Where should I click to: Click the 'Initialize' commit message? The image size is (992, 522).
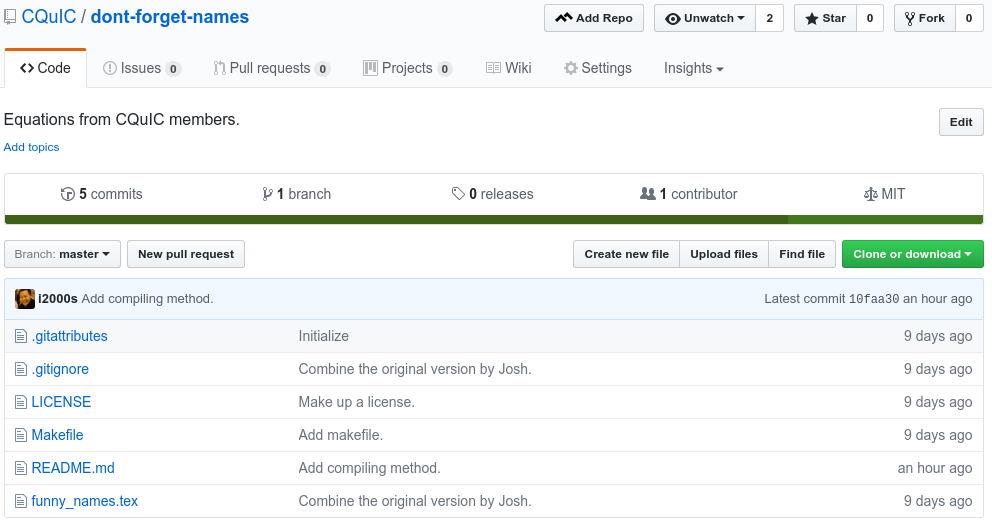pyautogui.click(x=323, y=336)
